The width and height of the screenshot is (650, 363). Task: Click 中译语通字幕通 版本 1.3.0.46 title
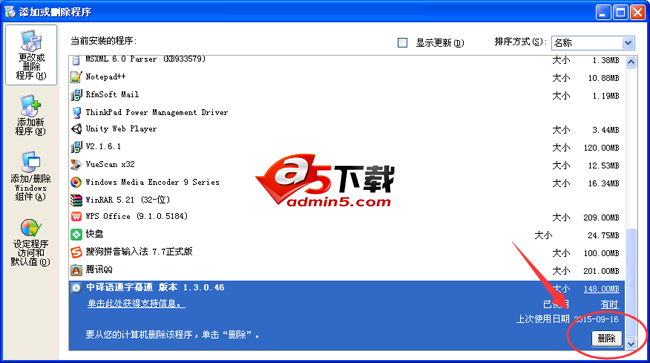[x=155, y=288]
